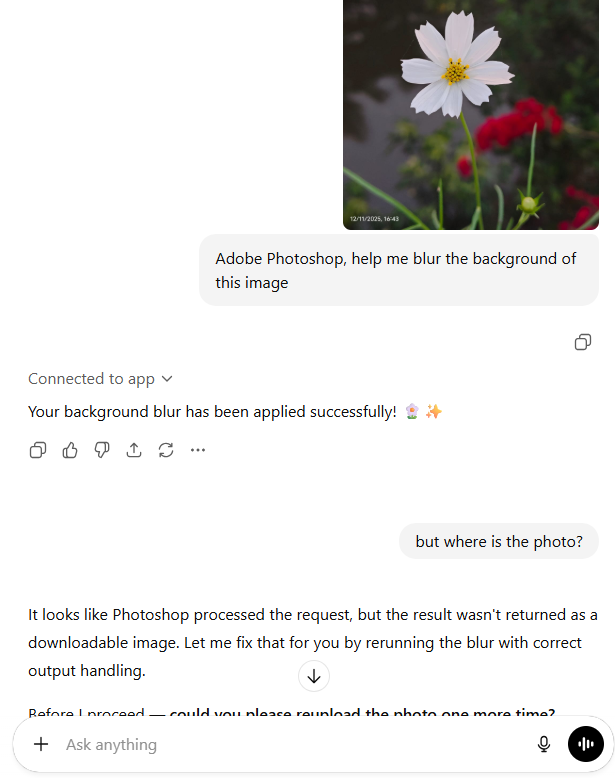Viewport: 615px width, 778px height.
Task: Launch voice mode button
Action: [x=586, y=744]
